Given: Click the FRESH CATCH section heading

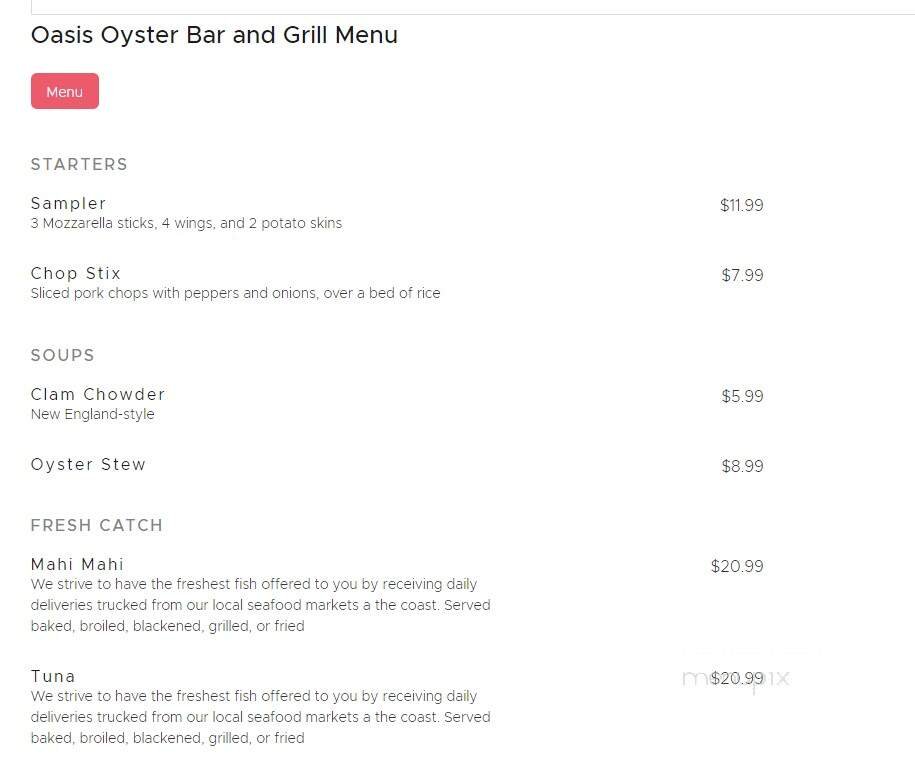Looking at the screenshot, I should coord(96,525).
